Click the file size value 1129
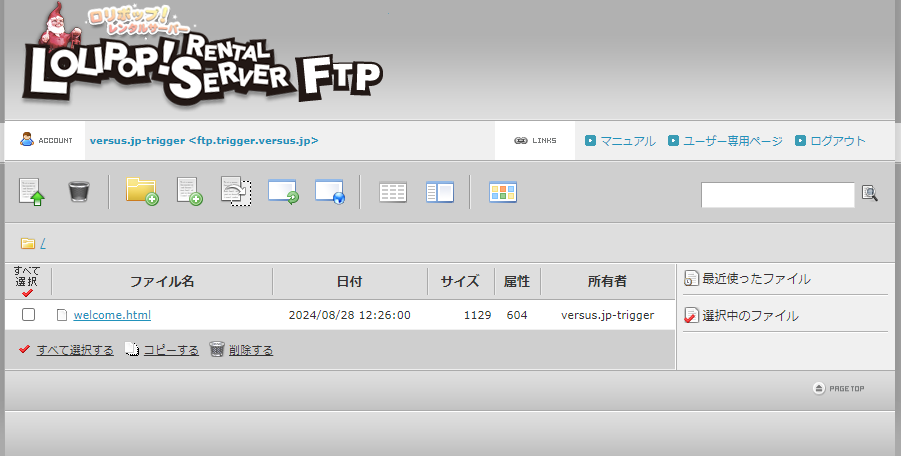Screen dimensions: 901x456 click(478, 315)
